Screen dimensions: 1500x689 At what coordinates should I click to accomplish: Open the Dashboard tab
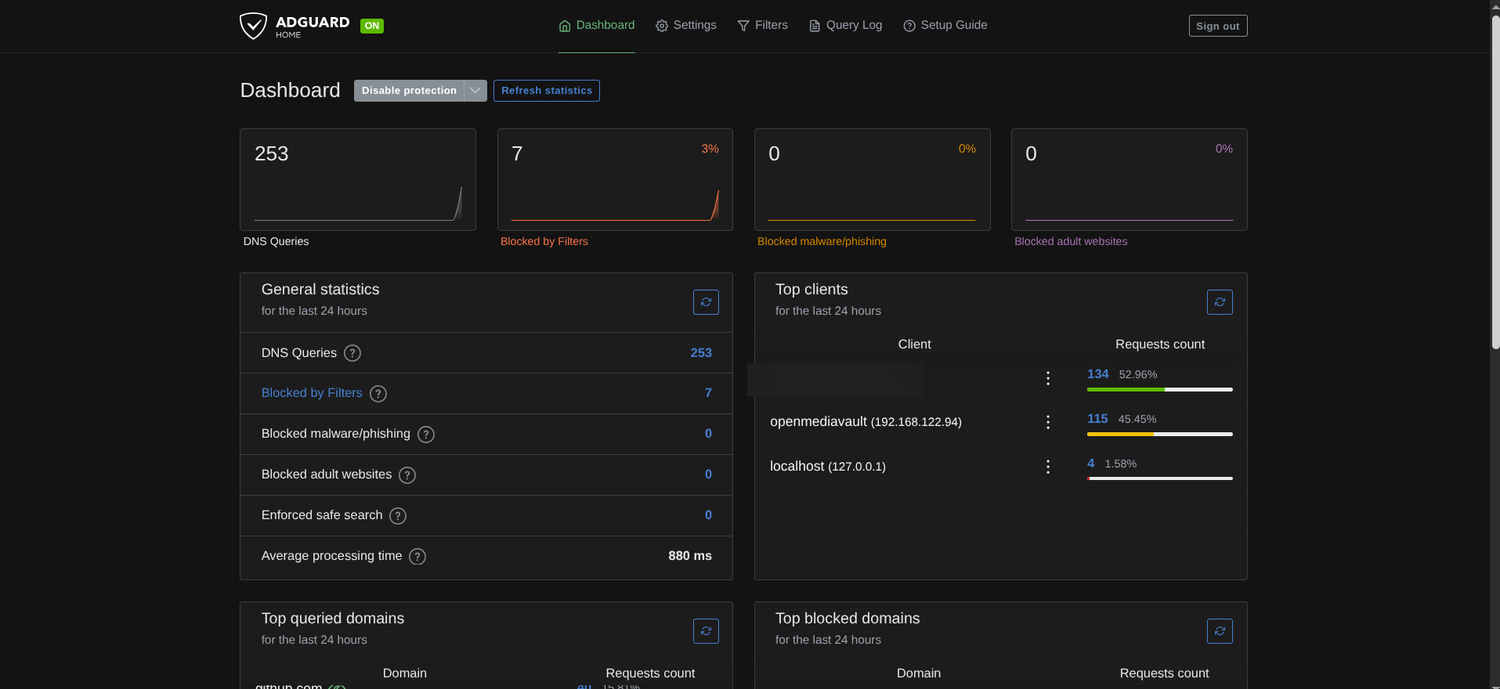(597, 25)
